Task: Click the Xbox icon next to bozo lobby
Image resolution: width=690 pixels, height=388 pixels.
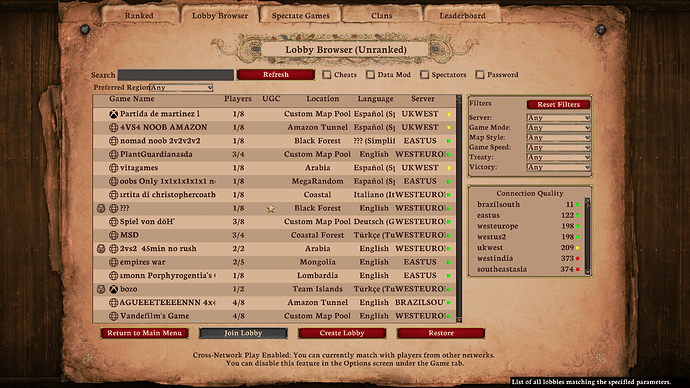Action: (x=114, y=289)
